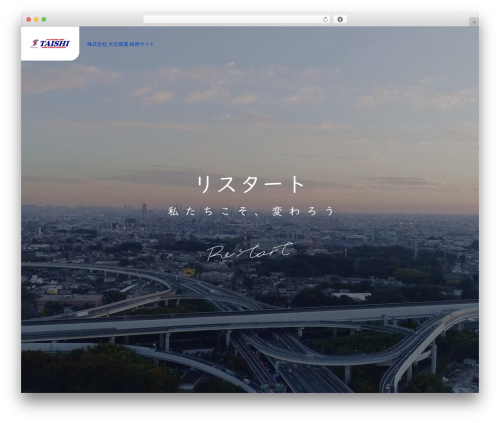Close the browser window with the red button
Viewport: 500px width, 423px height.
point(29,19)
